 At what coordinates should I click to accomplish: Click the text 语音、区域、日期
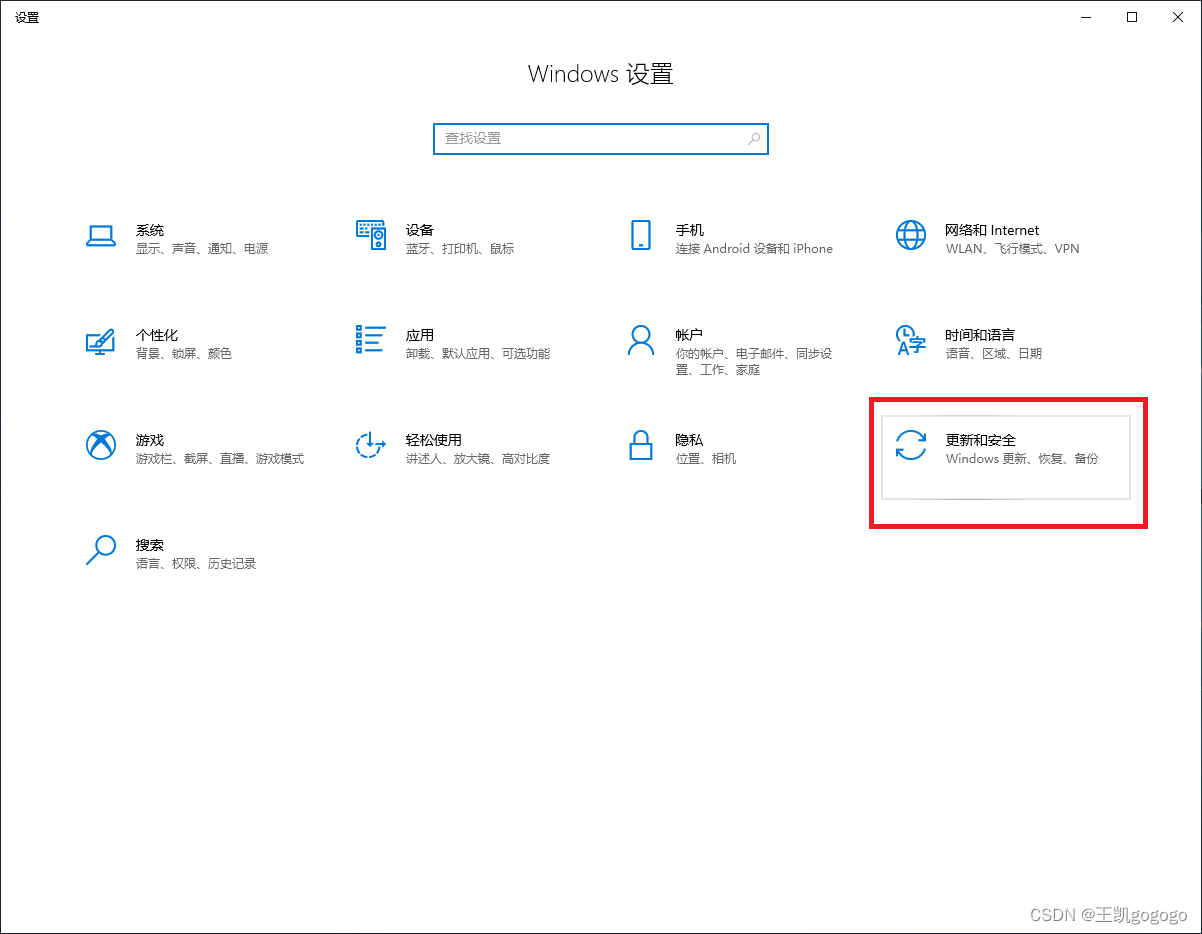(994, 354)
